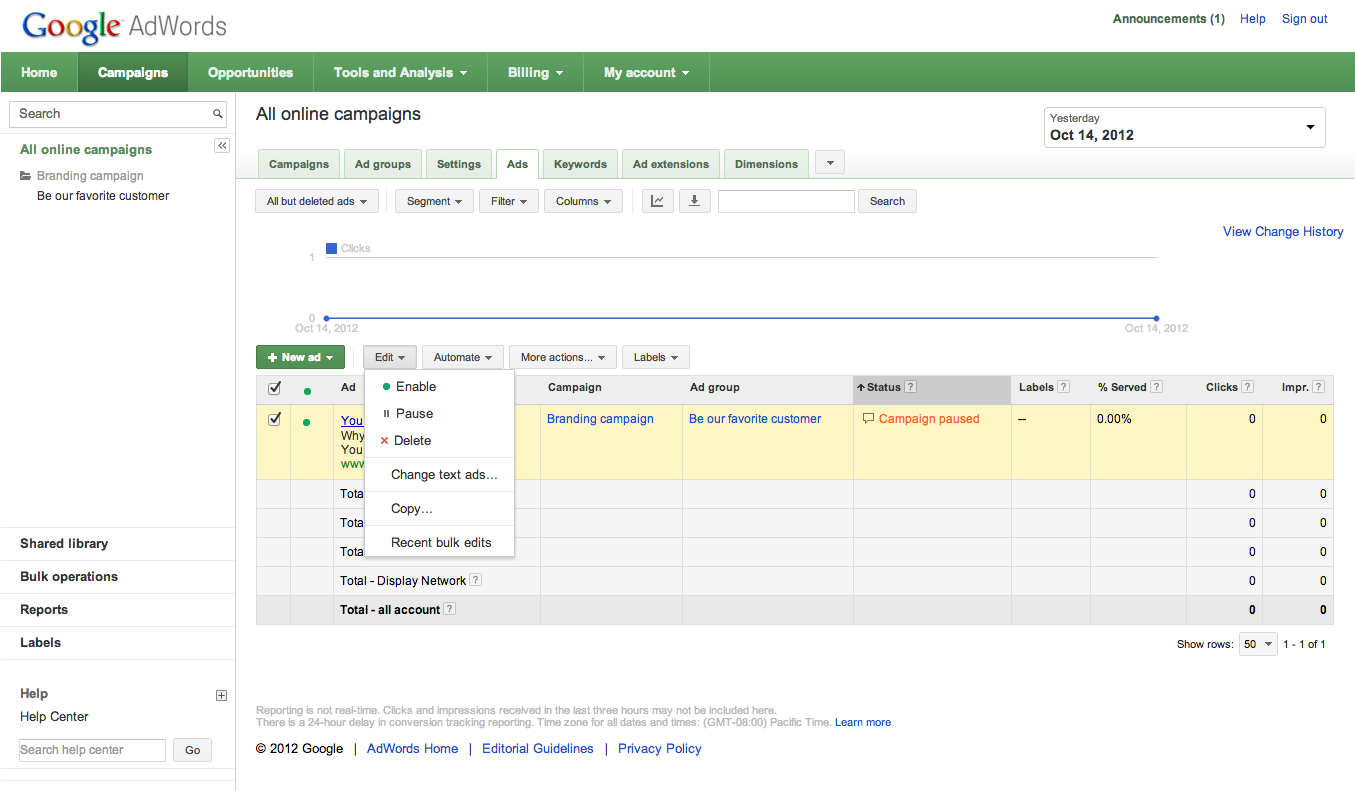Expand the extra tabs arrow after Dimensions
The width and height of the screenshot is (1355, 791).
tap(830, 162)
